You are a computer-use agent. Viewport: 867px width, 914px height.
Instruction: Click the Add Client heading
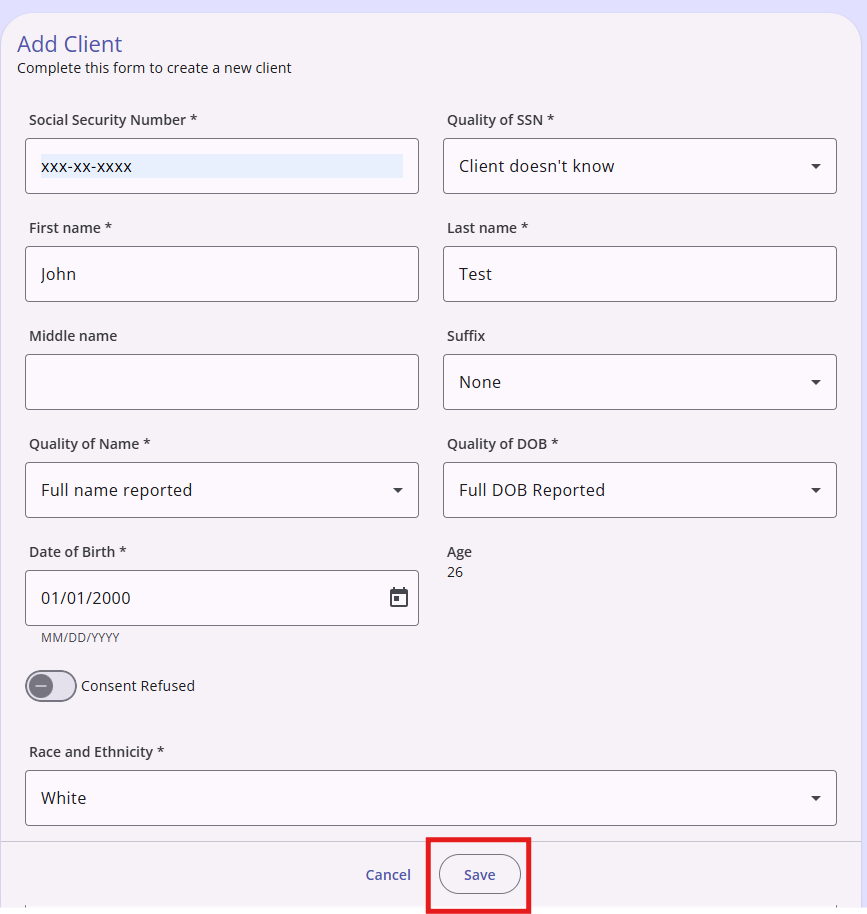pyautogui.click(x=69, y=44)
